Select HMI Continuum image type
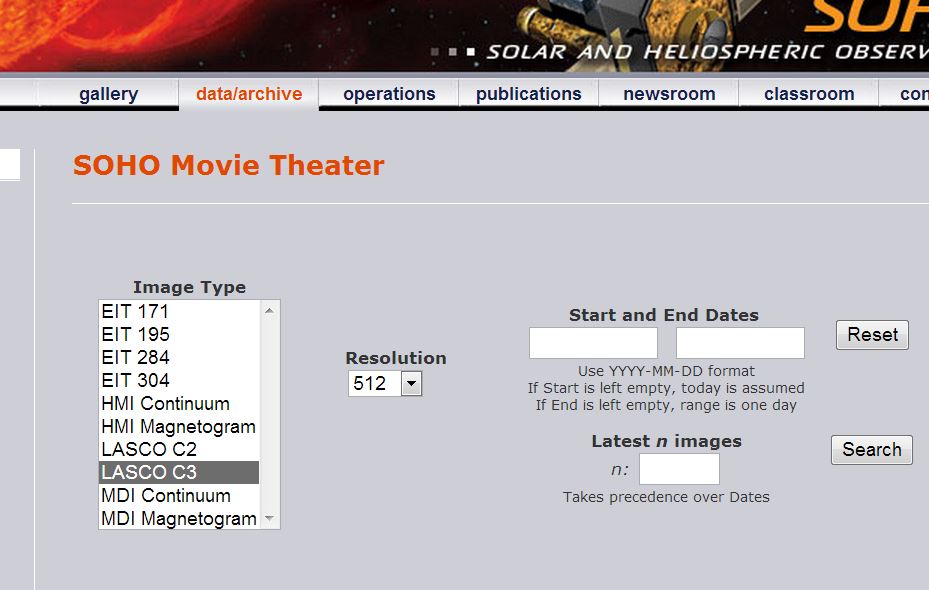This screenshot has height=590, width=929. [179, 403]
